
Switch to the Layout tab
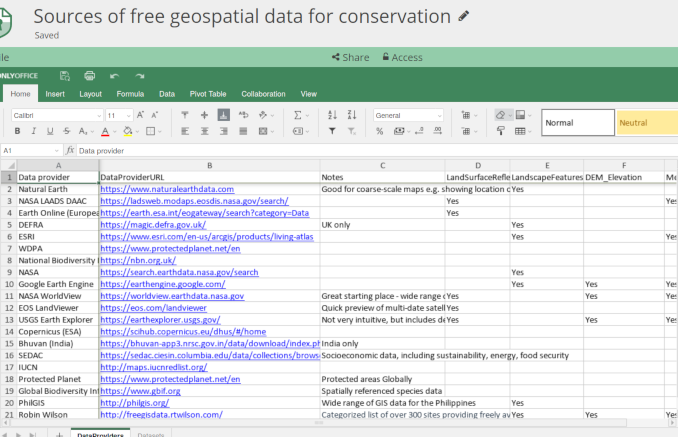pos(90,94)
